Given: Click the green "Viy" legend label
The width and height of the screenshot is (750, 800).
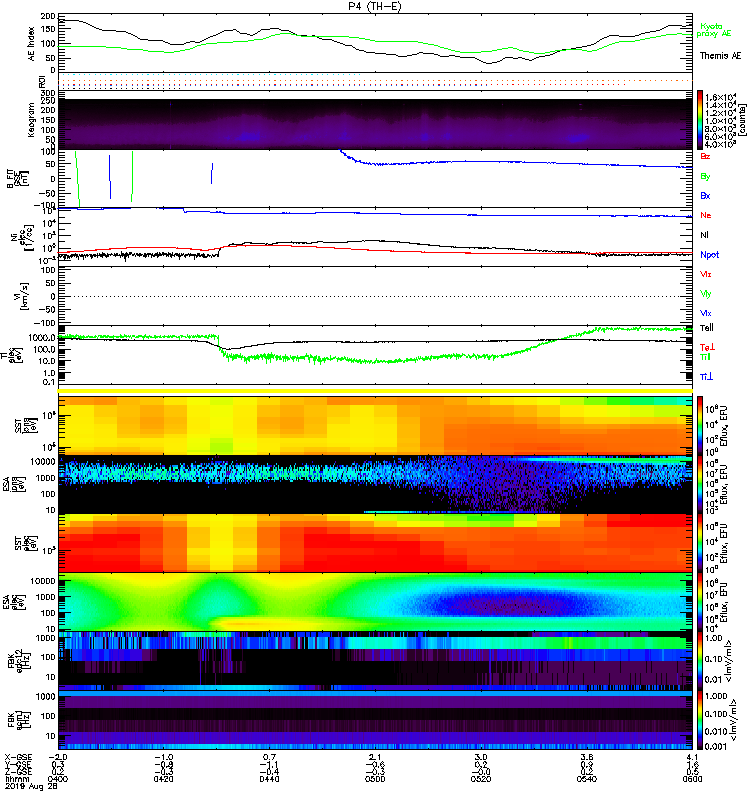Looking at the screenshot, I should [706, 294].
